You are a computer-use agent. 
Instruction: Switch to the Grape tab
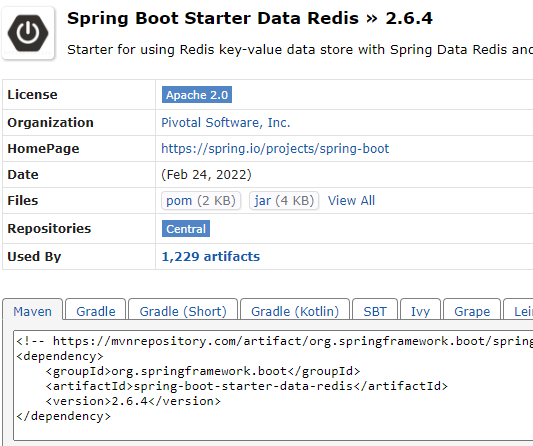point(472,310)
